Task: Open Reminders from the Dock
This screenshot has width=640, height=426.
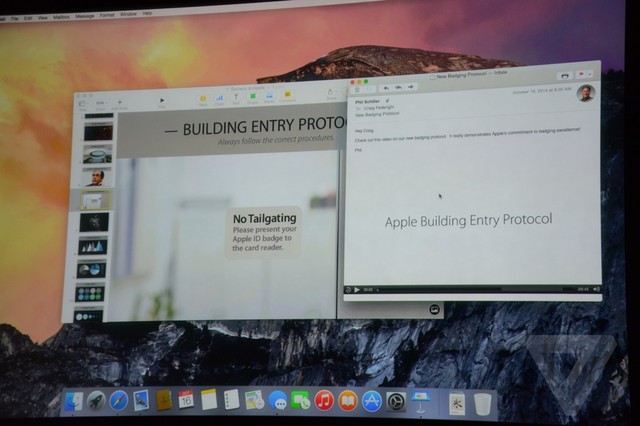Action: (231, 400)
